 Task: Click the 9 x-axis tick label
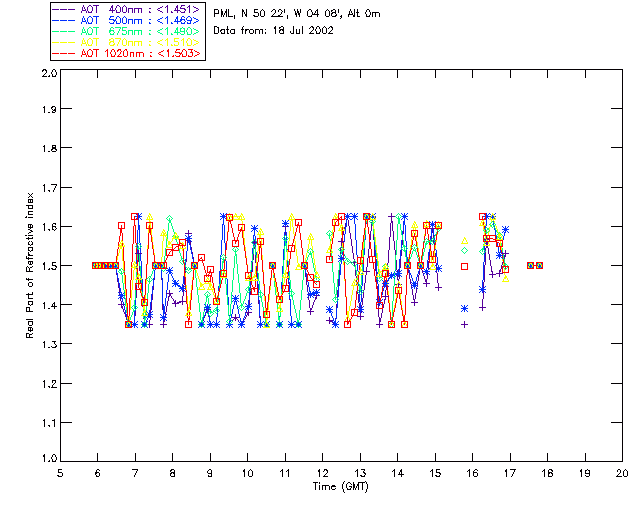coord(210,473)
